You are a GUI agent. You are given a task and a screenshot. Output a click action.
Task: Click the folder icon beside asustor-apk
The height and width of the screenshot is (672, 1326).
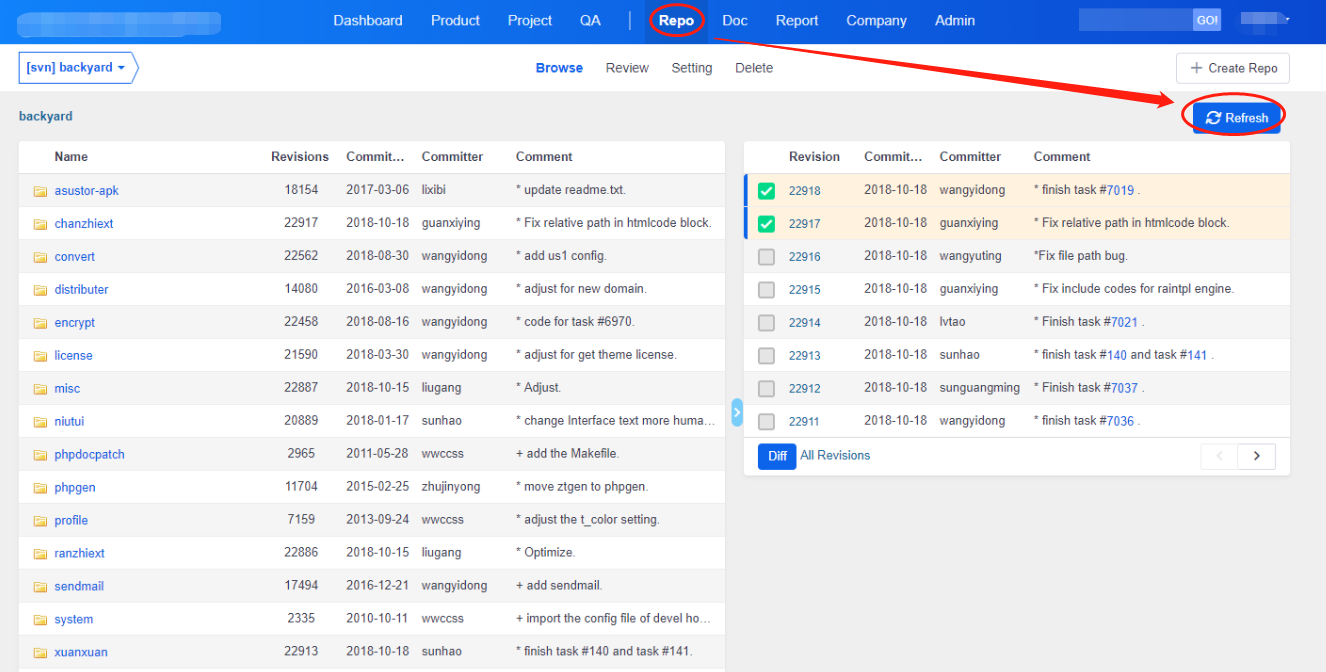point(40,191)
